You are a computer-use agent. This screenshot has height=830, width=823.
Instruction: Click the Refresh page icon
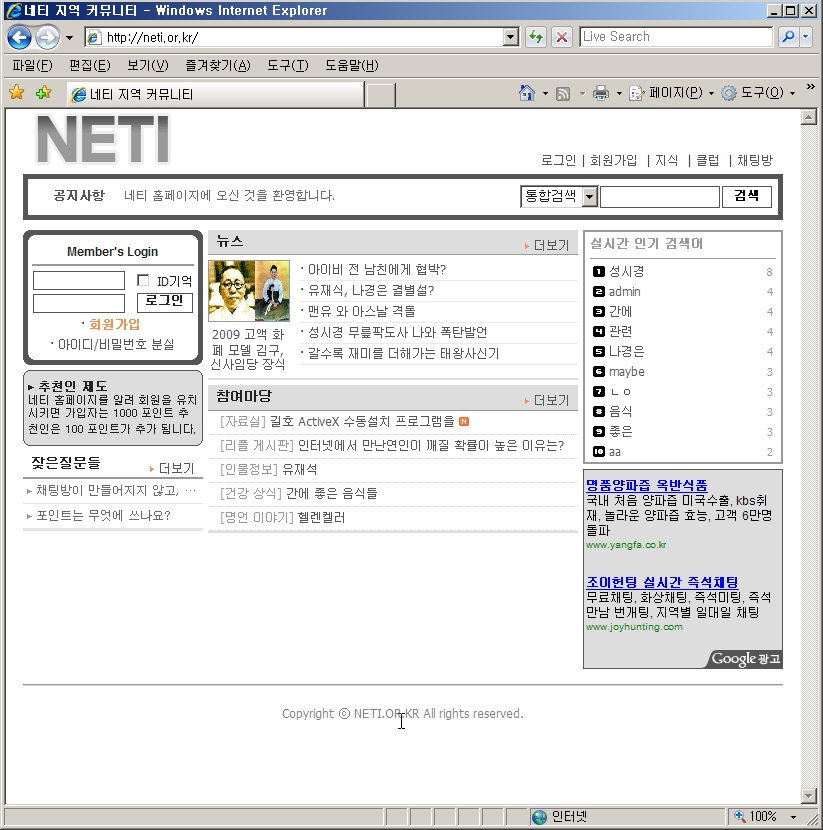pos(536,37)
